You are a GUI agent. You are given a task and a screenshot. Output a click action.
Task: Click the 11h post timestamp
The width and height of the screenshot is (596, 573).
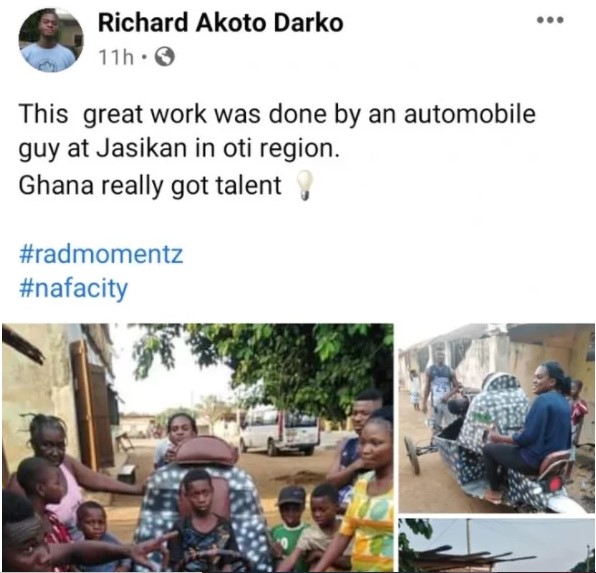116,57
